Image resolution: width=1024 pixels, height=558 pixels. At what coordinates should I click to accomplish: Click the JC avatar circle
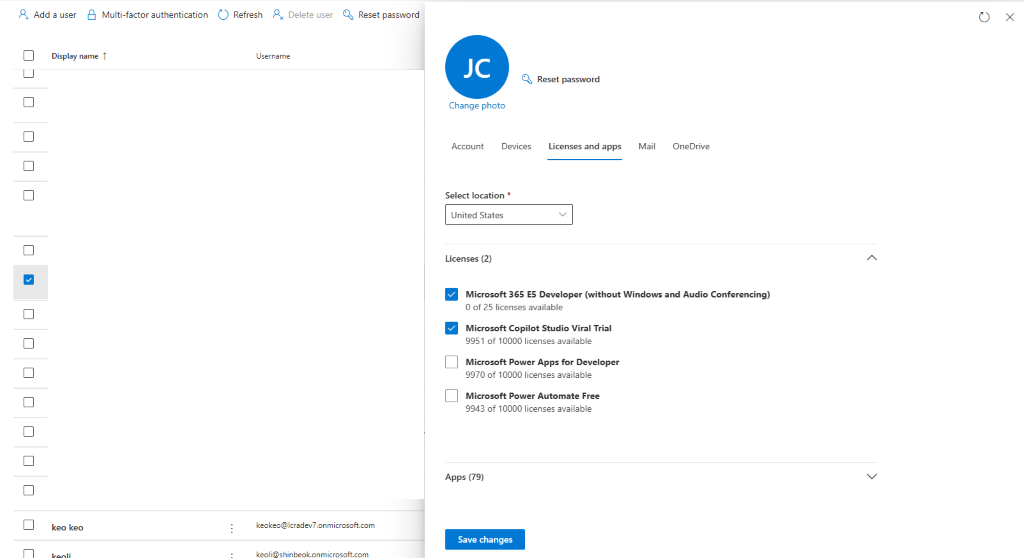(477, 67)
